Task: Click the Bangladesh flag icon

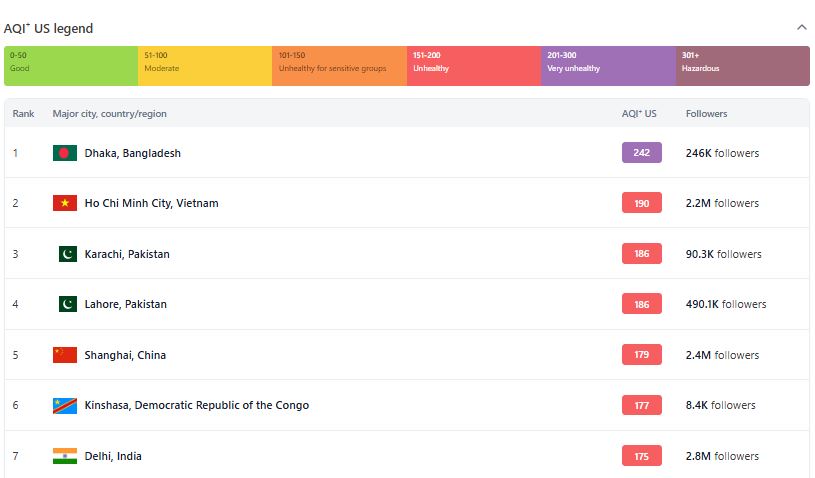Action: (65, 153)
